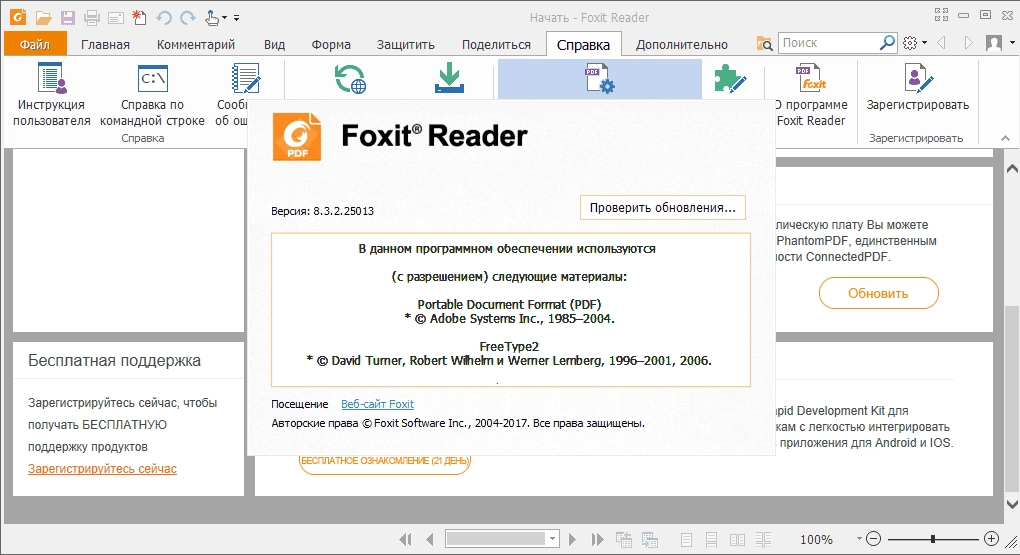1020x555 pixels.
Task: Open the user account icon
Action: [x=994, y=43]
